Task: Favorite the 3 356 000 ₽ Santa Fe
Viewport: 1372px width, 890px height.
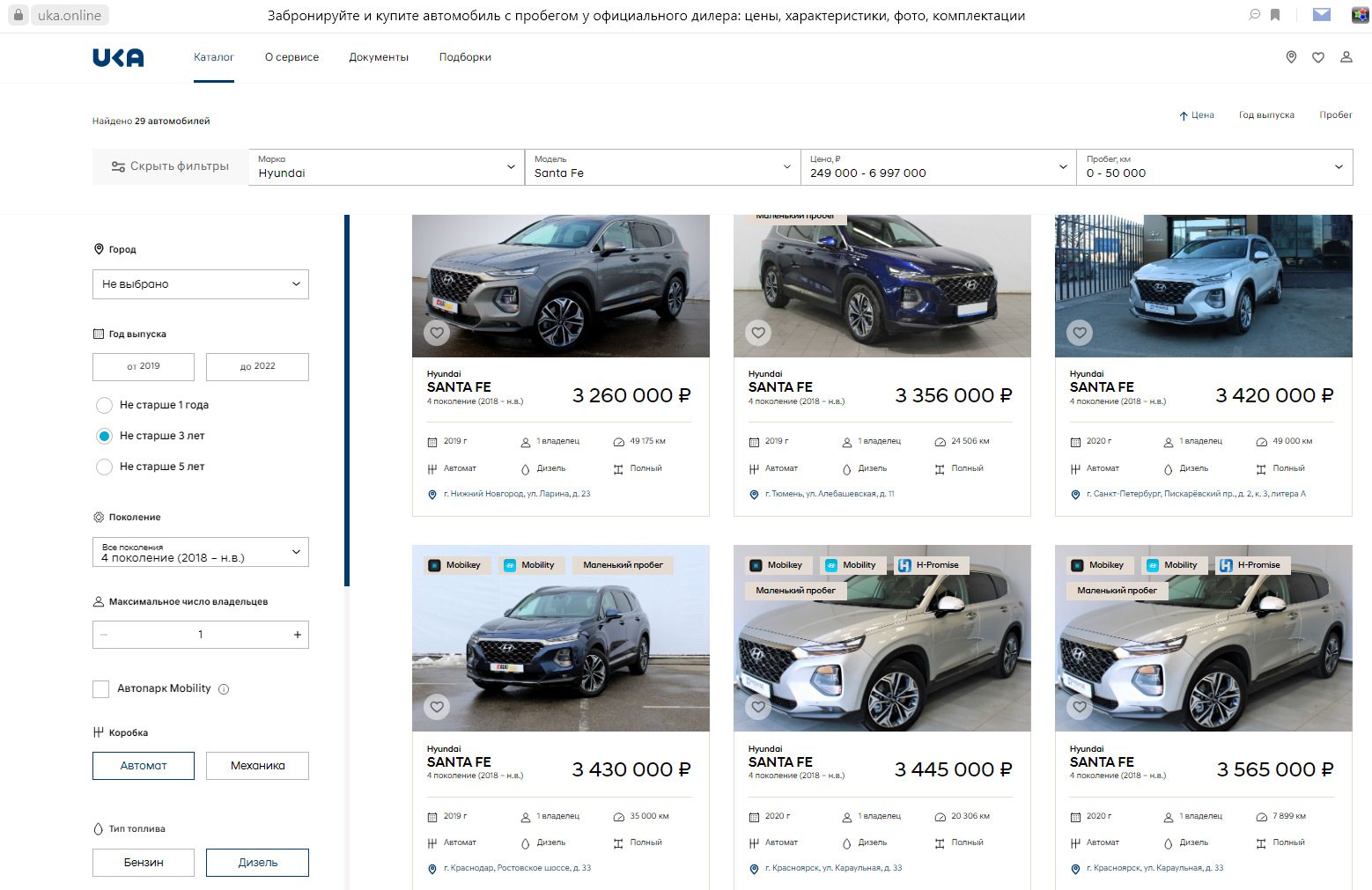Action: [x=758, y=333]
